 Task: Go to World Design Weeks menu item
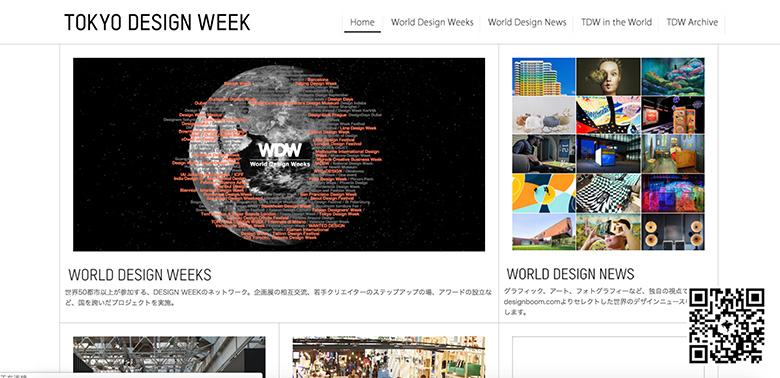[432, 22]
